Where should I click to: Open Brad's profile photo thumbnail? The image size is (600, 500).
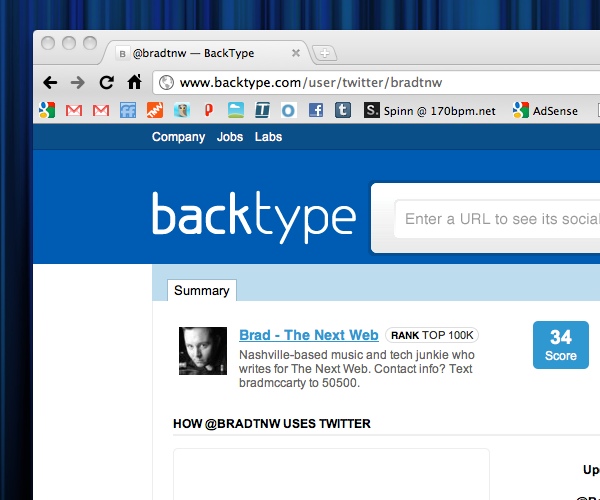(x=203, y=351)
